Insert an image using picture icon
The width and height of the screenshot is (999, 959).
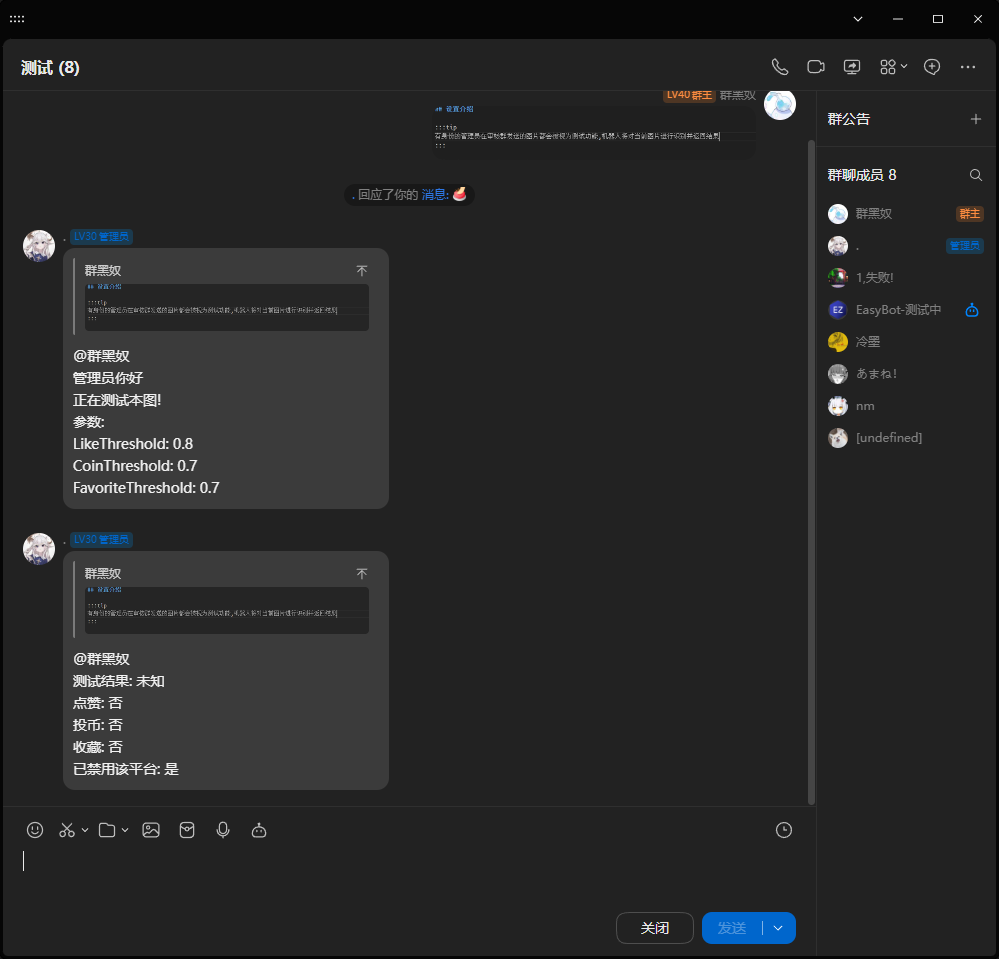(x=151, y=830)
